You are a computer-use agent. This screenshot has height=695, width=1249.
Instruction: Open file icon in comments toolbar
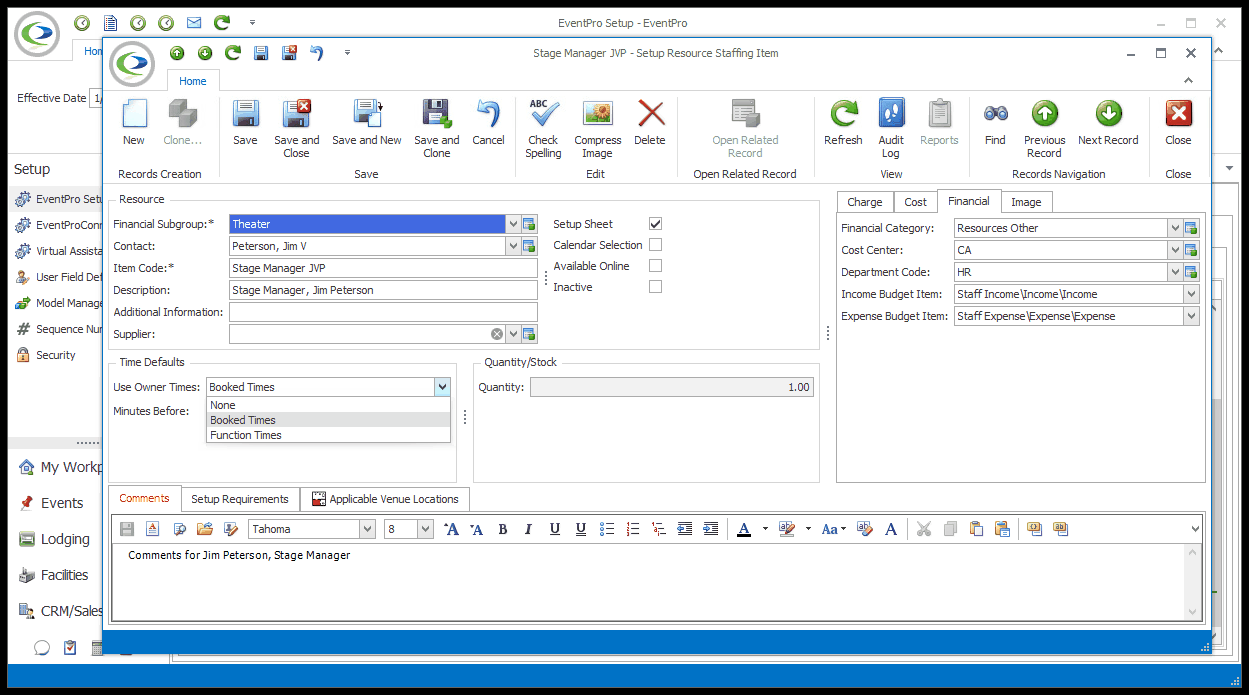pos(205,529)
